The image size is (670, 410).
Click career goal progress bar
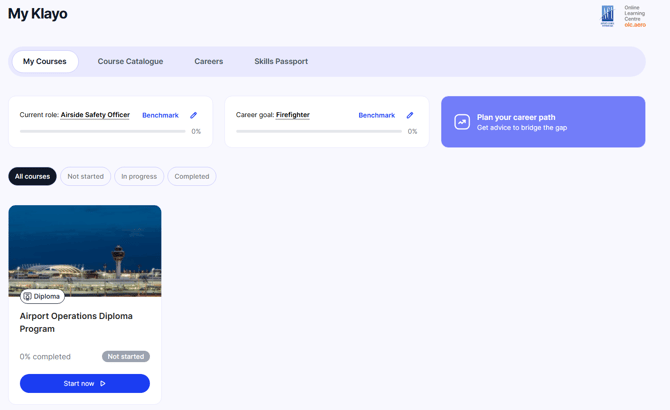pyautogui.click(x=319, y=132)
